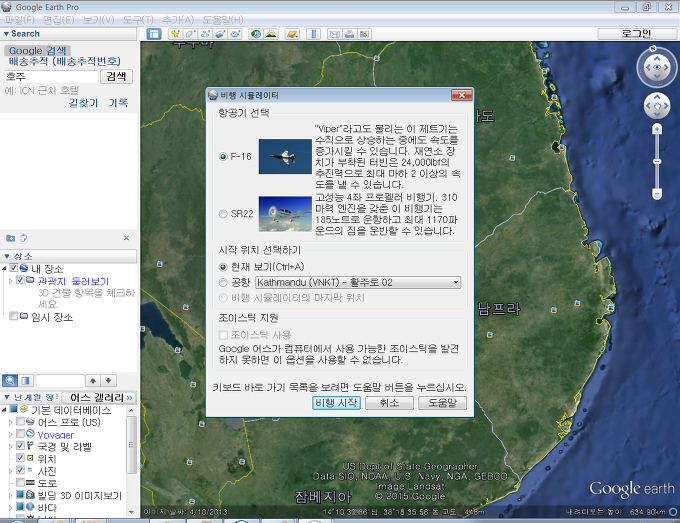Click the Places split-panel view button

click(25, 381)
